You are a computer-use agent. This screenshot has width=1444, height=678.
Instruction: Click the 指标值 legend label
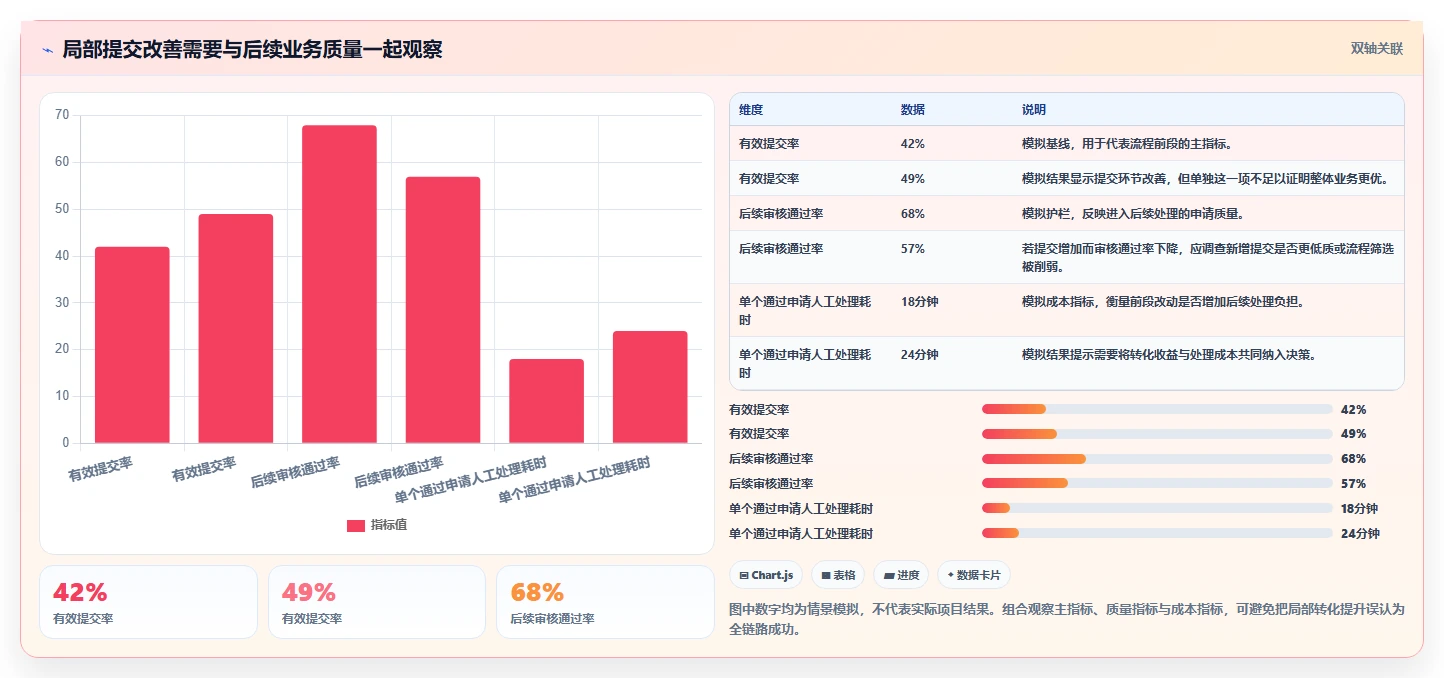point(389,526)
